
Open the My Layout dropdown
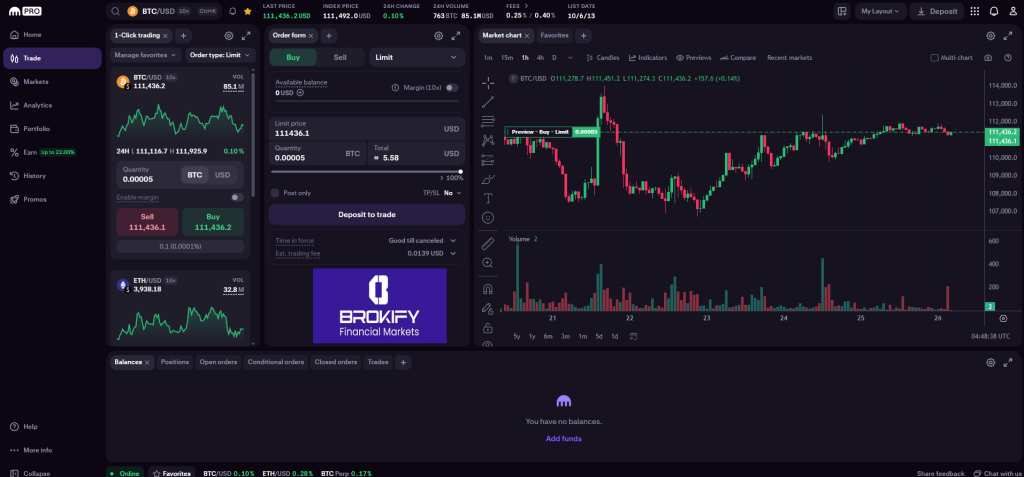click(x=880, y=11)
